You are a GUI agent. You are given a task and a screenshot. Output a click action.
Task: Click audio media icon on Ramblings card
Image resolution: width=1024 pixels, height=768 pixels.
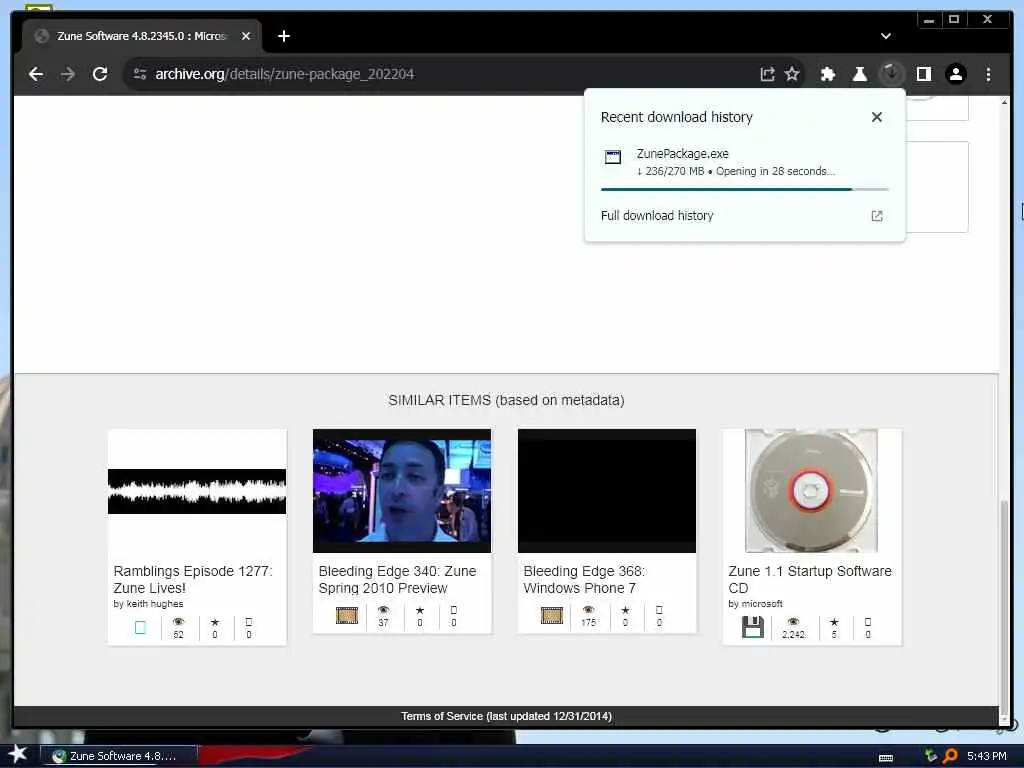[x=140, y=628]
